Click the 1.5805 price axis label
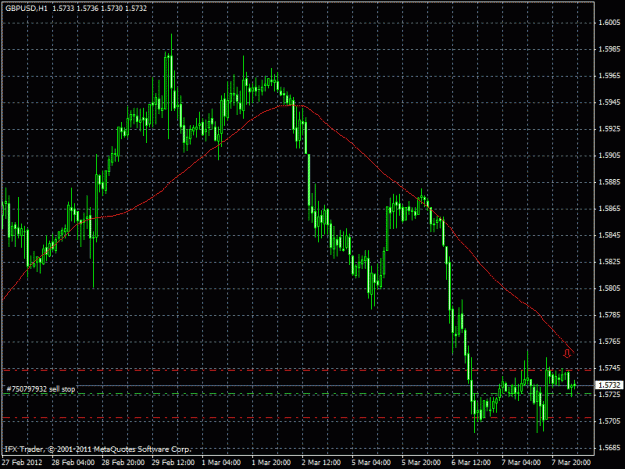Image resolution: width=625 pixels, height=469 pixels. coord(609,288)
